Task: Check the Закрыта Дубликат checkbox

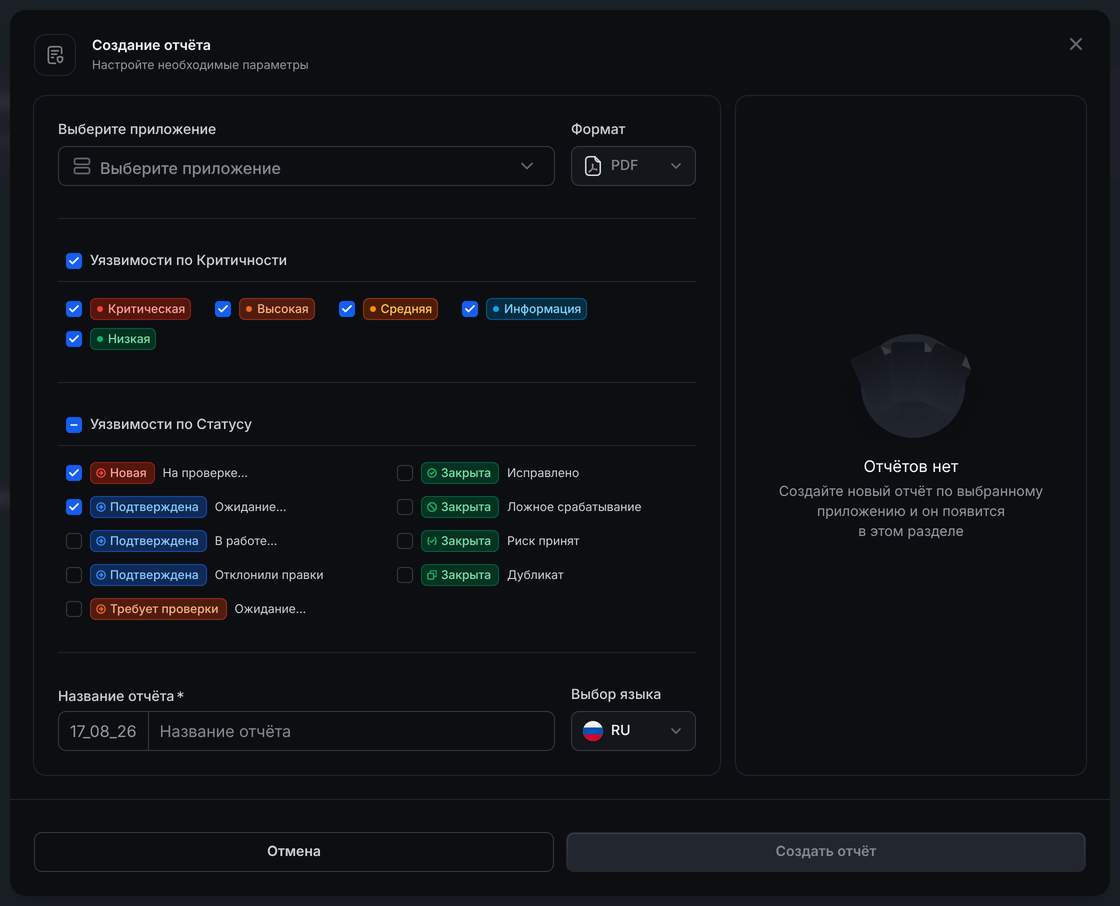Action: click(405, 575)
